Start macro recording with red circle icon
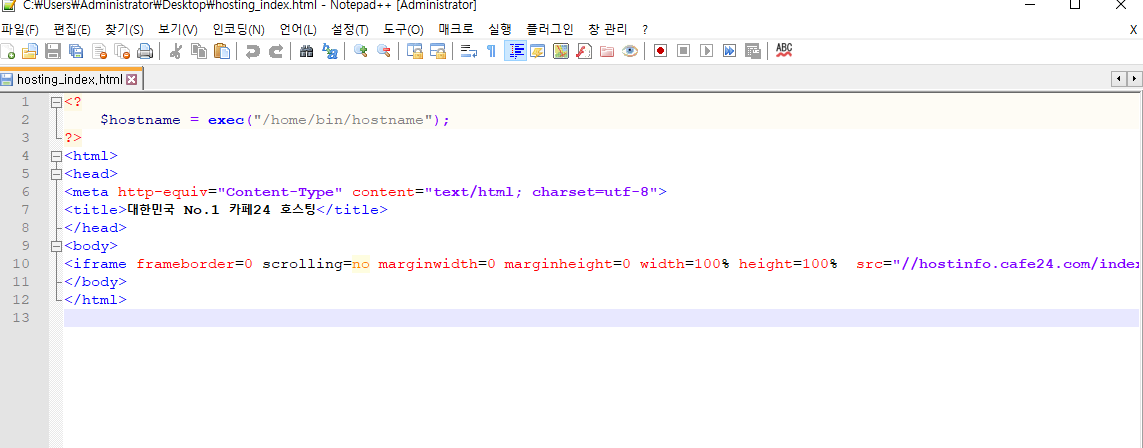This screenshot has width=1143, height=448. coord(660,51)
